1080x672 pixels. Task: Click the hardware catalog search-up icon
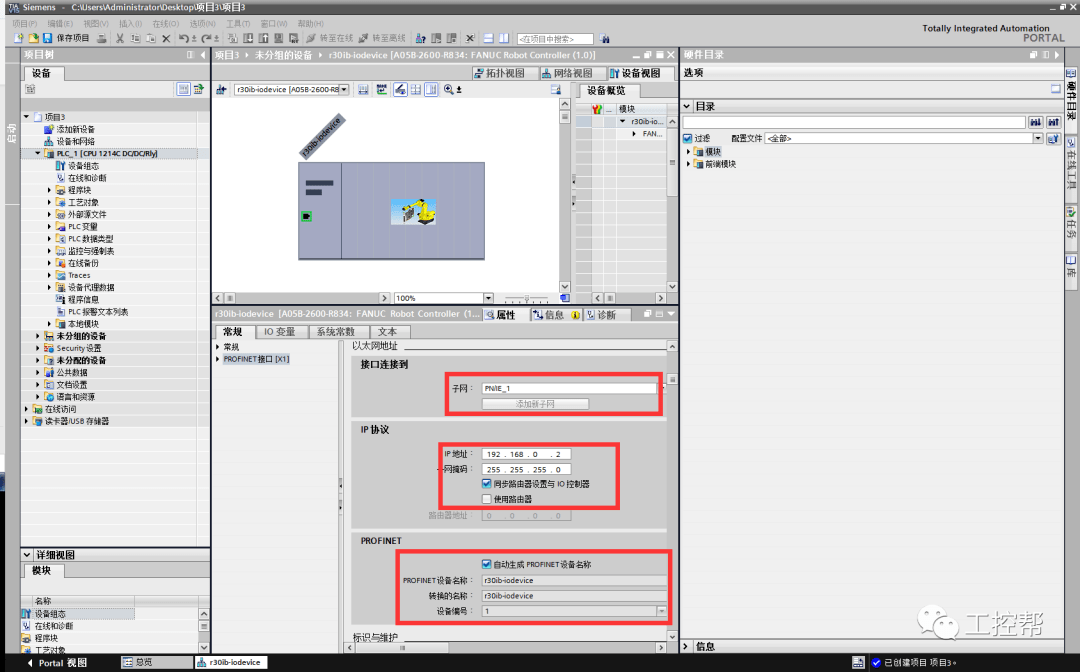coord(1053,122)
